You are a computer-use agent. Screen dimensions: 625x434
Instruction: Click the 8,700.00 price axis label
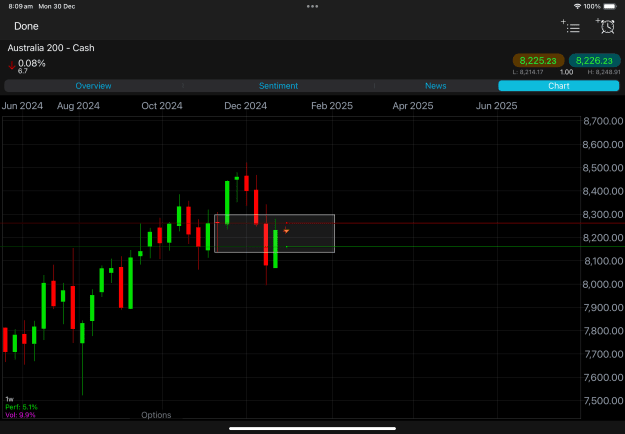point(603,121)
